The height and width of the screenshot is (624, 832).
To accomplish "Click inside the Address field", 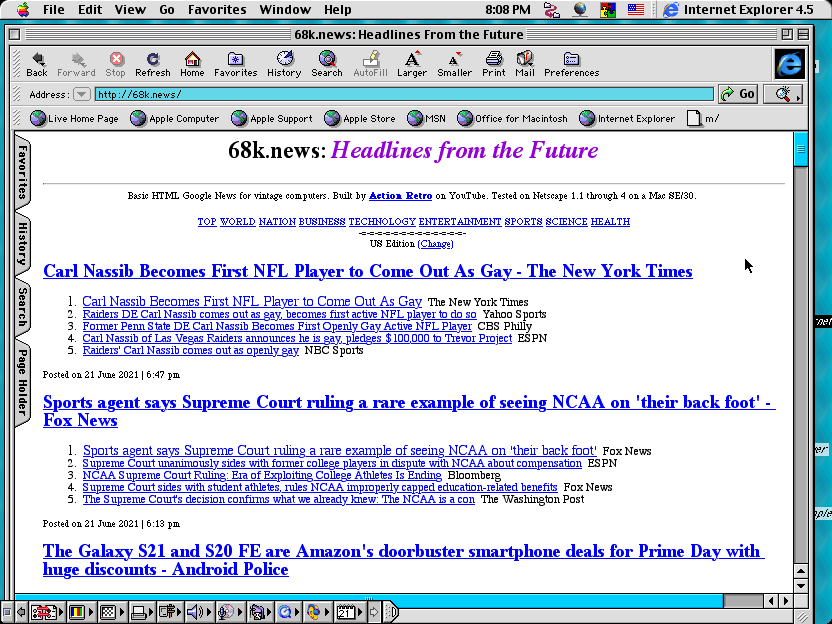I will click(404, 94).
